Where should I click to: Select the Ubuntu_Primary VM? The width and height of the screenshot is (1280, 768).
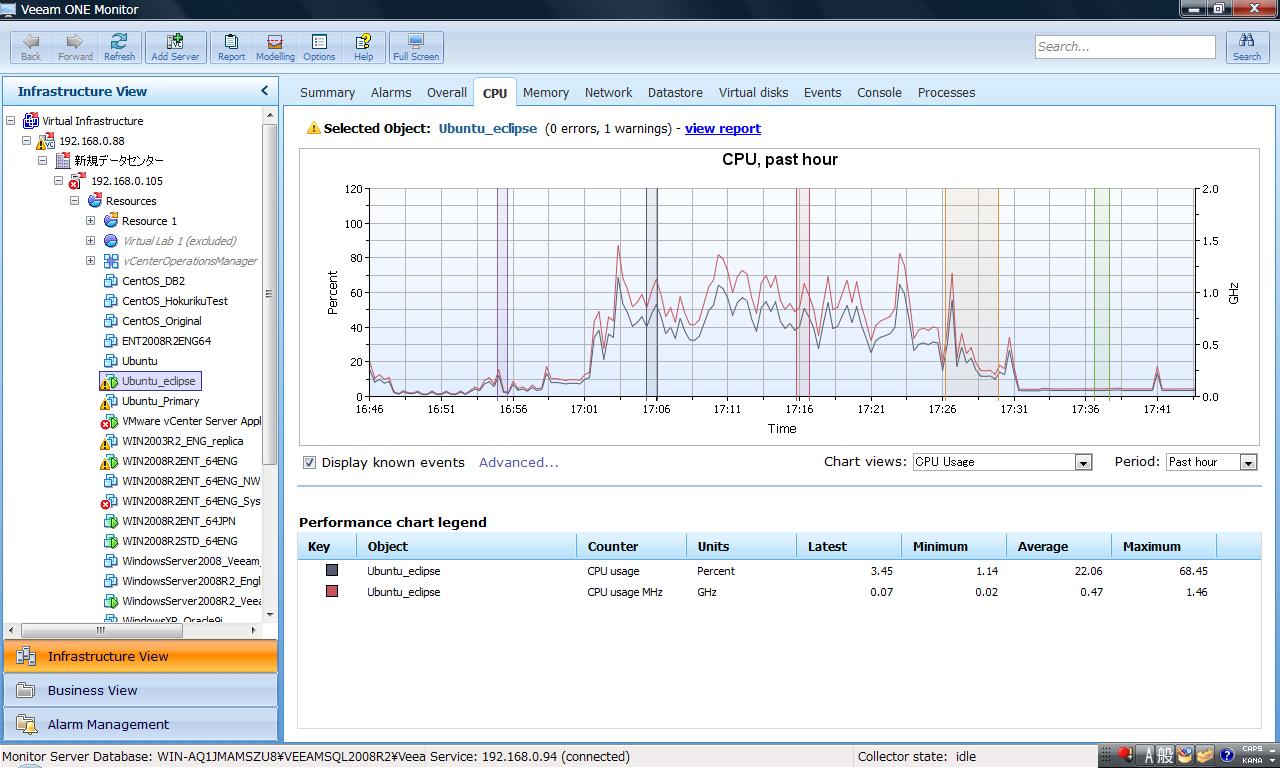coord(161,401)
